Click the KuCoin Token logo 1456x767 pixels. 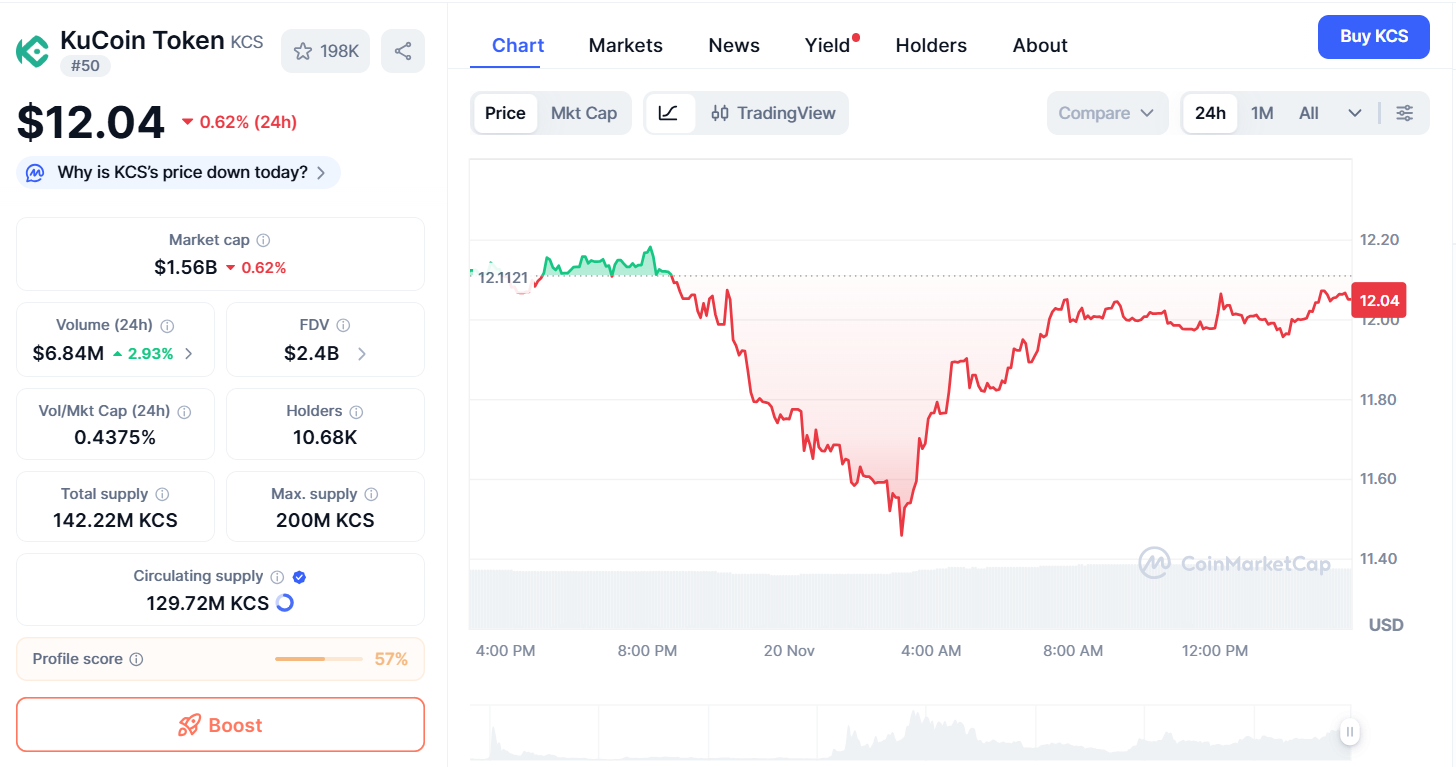[33, 50]
